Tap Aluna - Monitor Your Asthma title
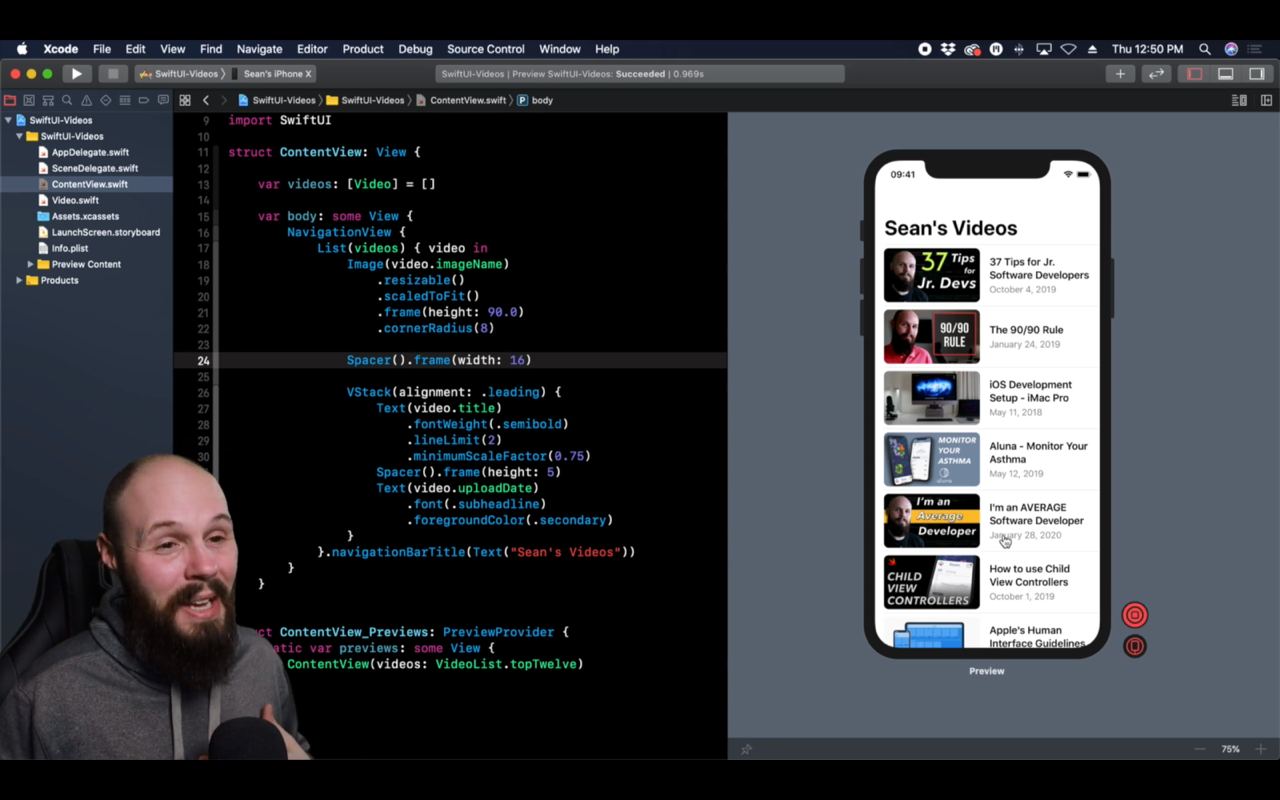 [x=1038, y=453]
